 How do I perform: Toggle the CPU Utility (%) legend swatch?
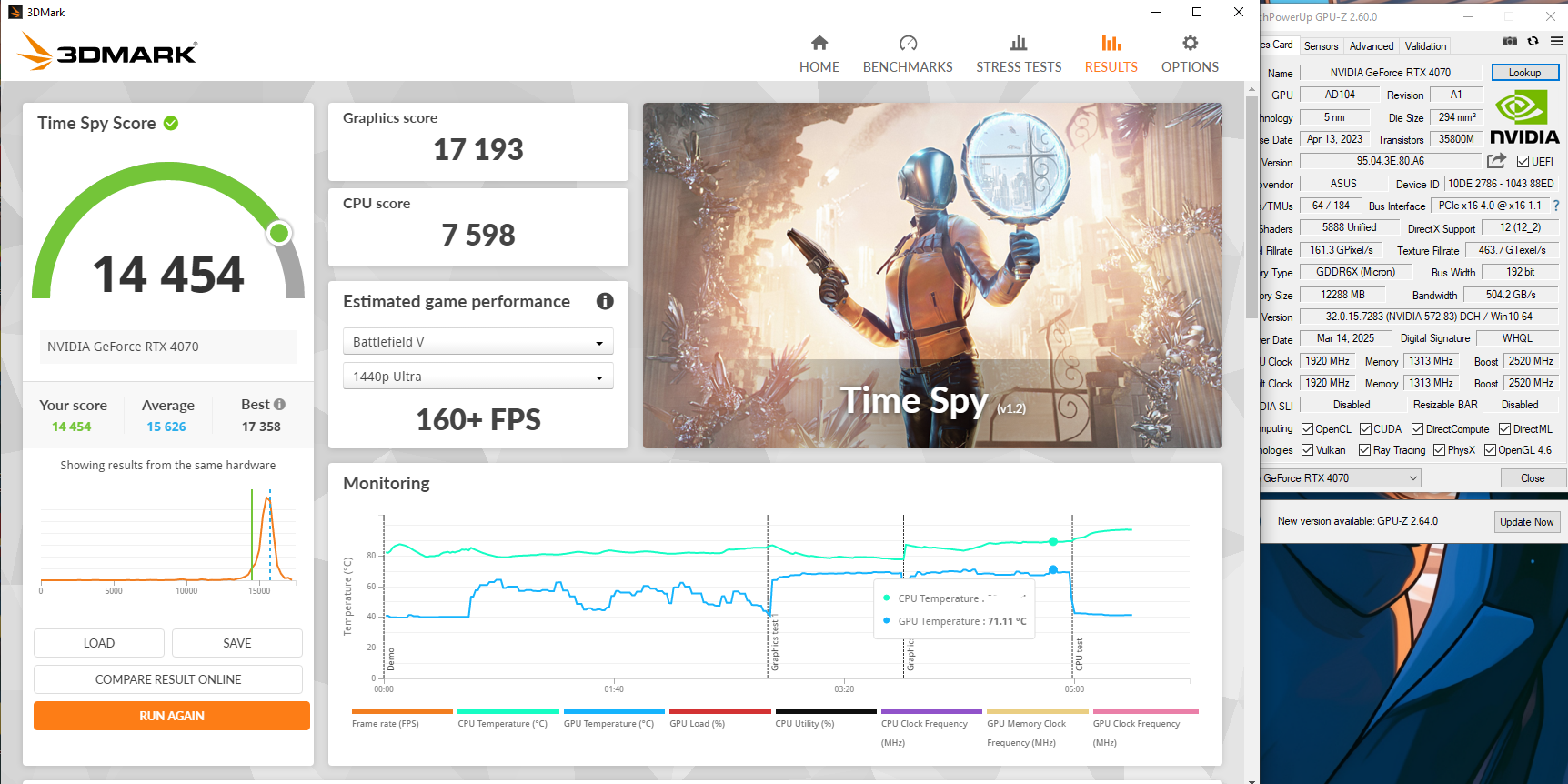(826, 712)
